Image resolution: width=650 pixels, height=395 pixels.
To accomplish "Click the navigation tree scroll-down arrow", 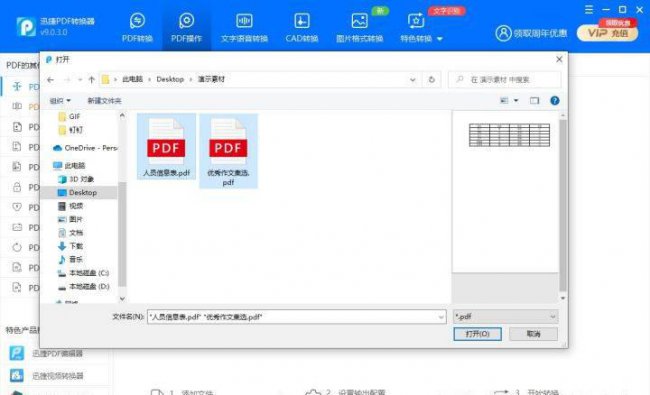I will click(x=122, y=298).
